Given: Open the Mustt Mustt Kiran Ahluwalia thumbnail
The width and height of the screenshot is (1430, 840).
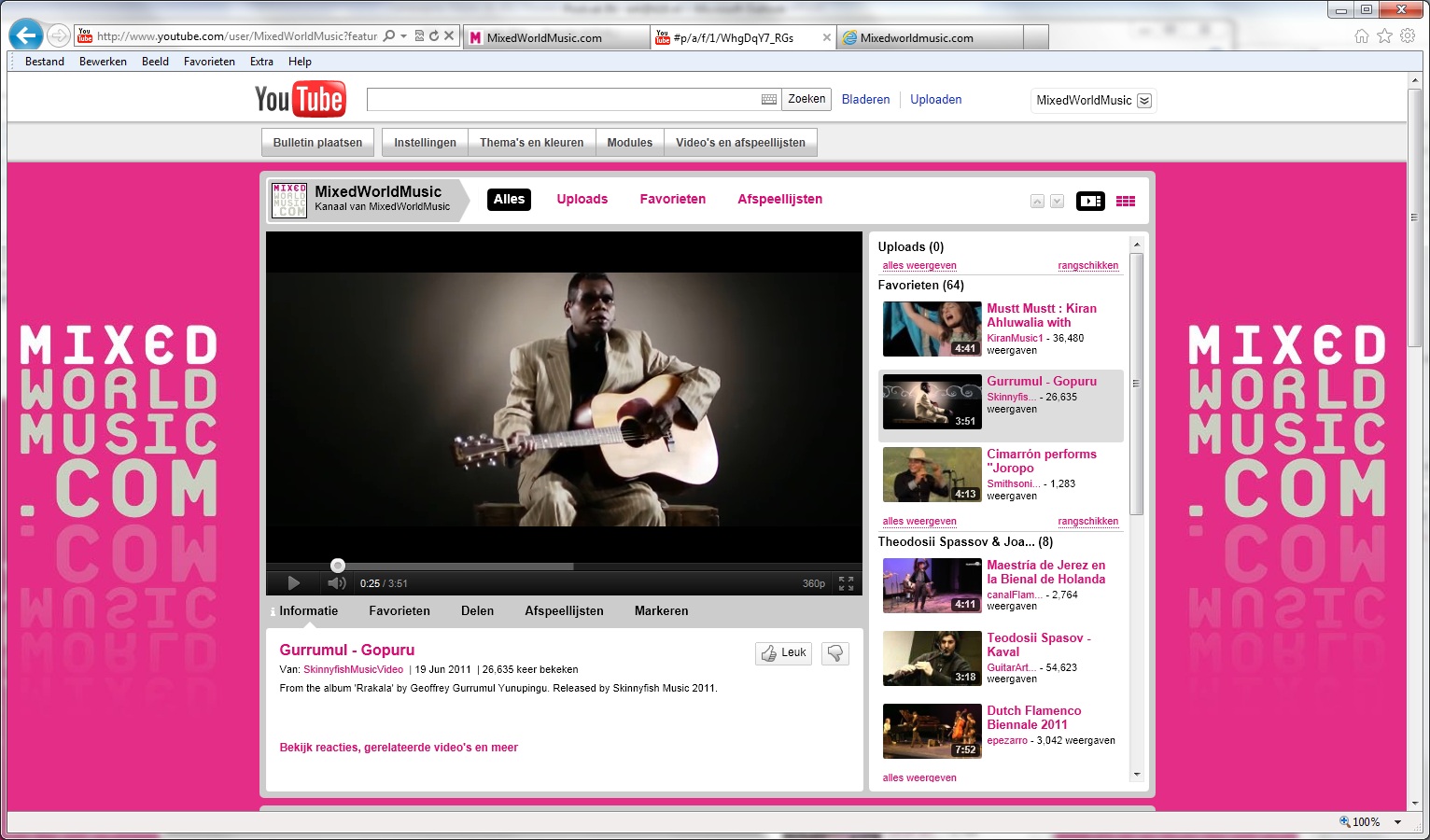Looking at the screenshot, I should [932, 329].
